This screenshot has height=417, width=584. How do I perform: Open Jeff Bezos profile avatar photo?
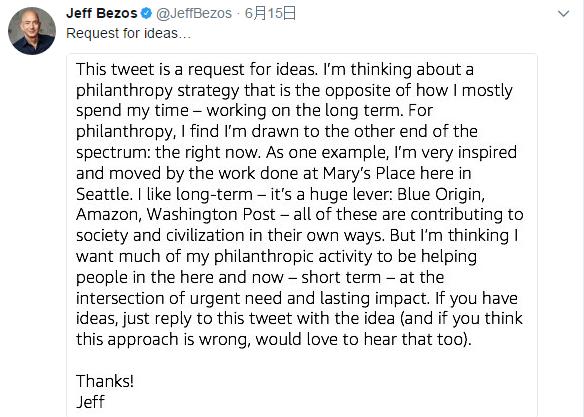[32, 31]
